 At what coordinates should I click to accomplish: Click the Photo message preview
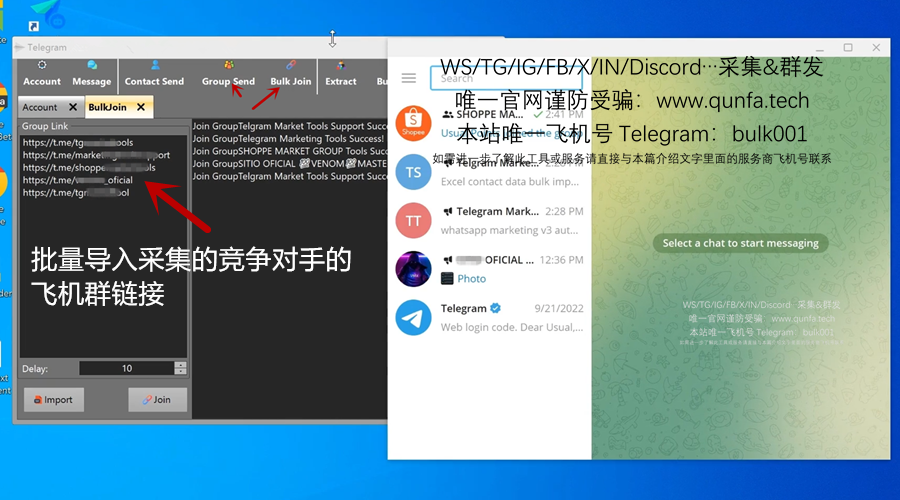[x=471, y=278]
